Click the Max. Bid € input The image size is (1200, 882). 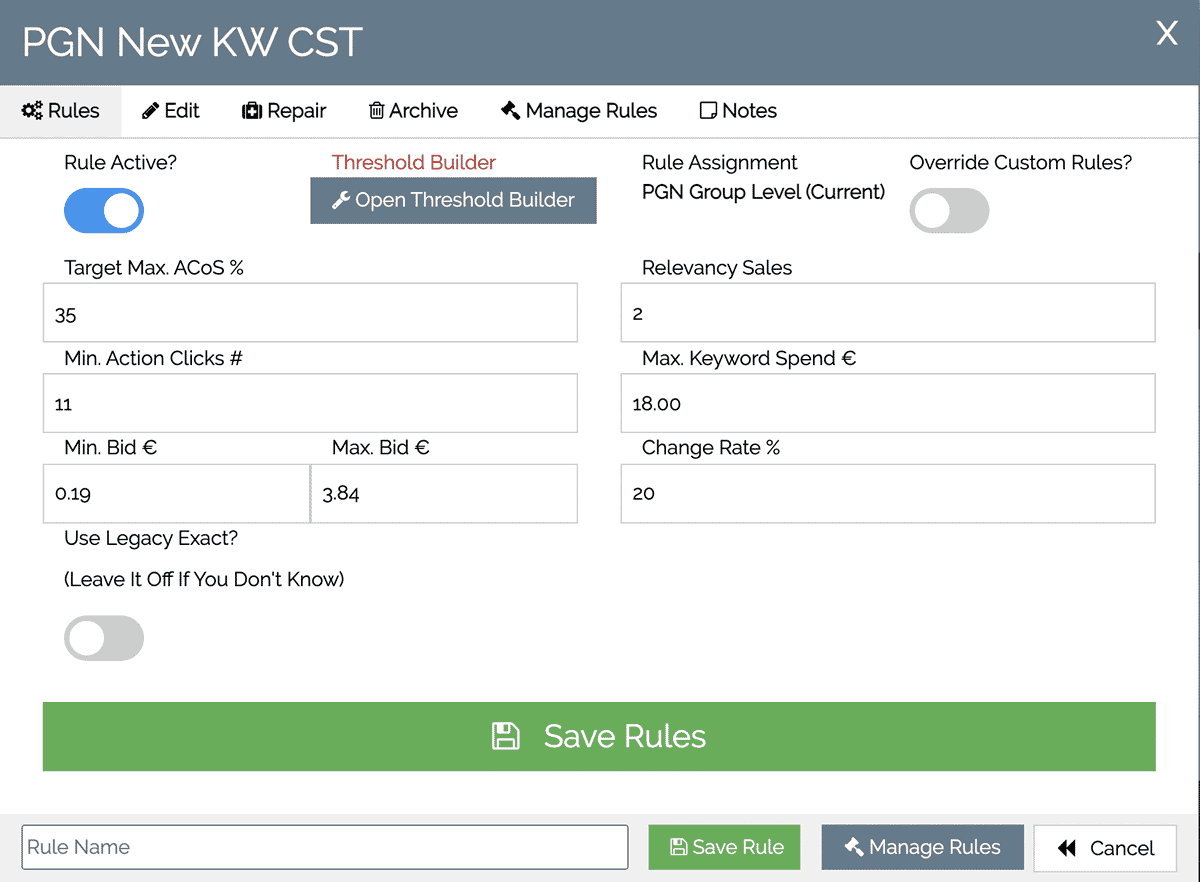444,493
